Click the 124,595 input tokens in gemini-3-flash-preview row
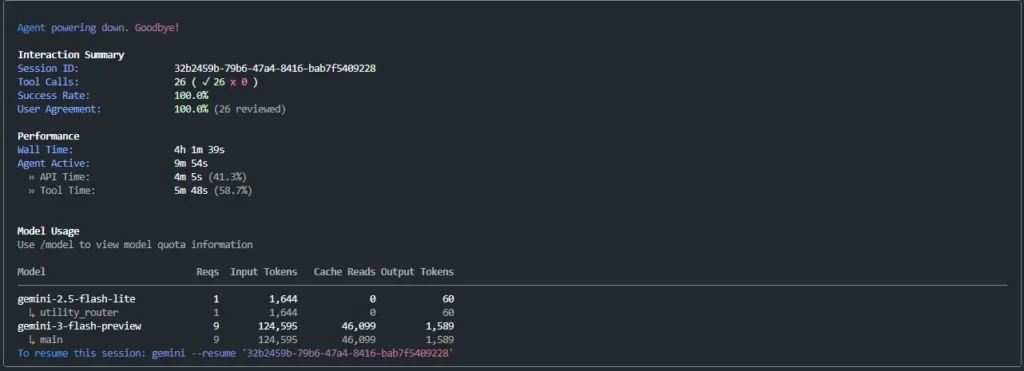Screen dimensions: 1024x371 coord(278,326)
